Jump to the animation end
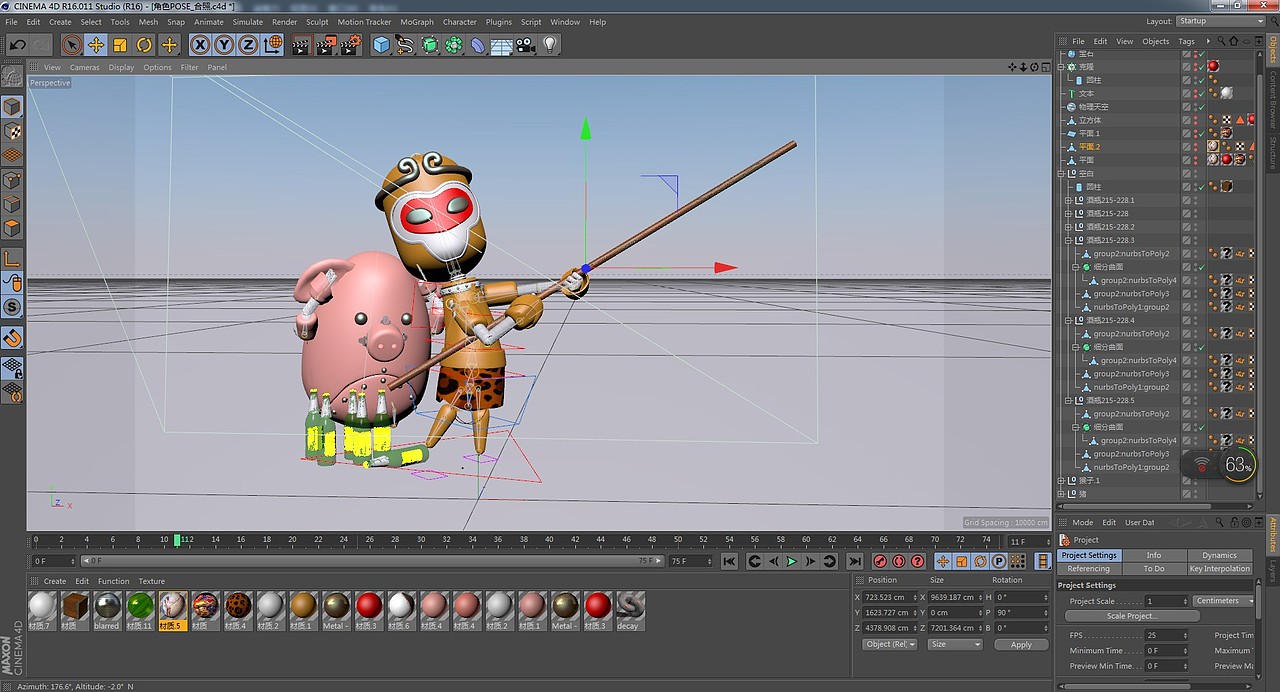Screen dimensions: 1280x692 (854, 562)
